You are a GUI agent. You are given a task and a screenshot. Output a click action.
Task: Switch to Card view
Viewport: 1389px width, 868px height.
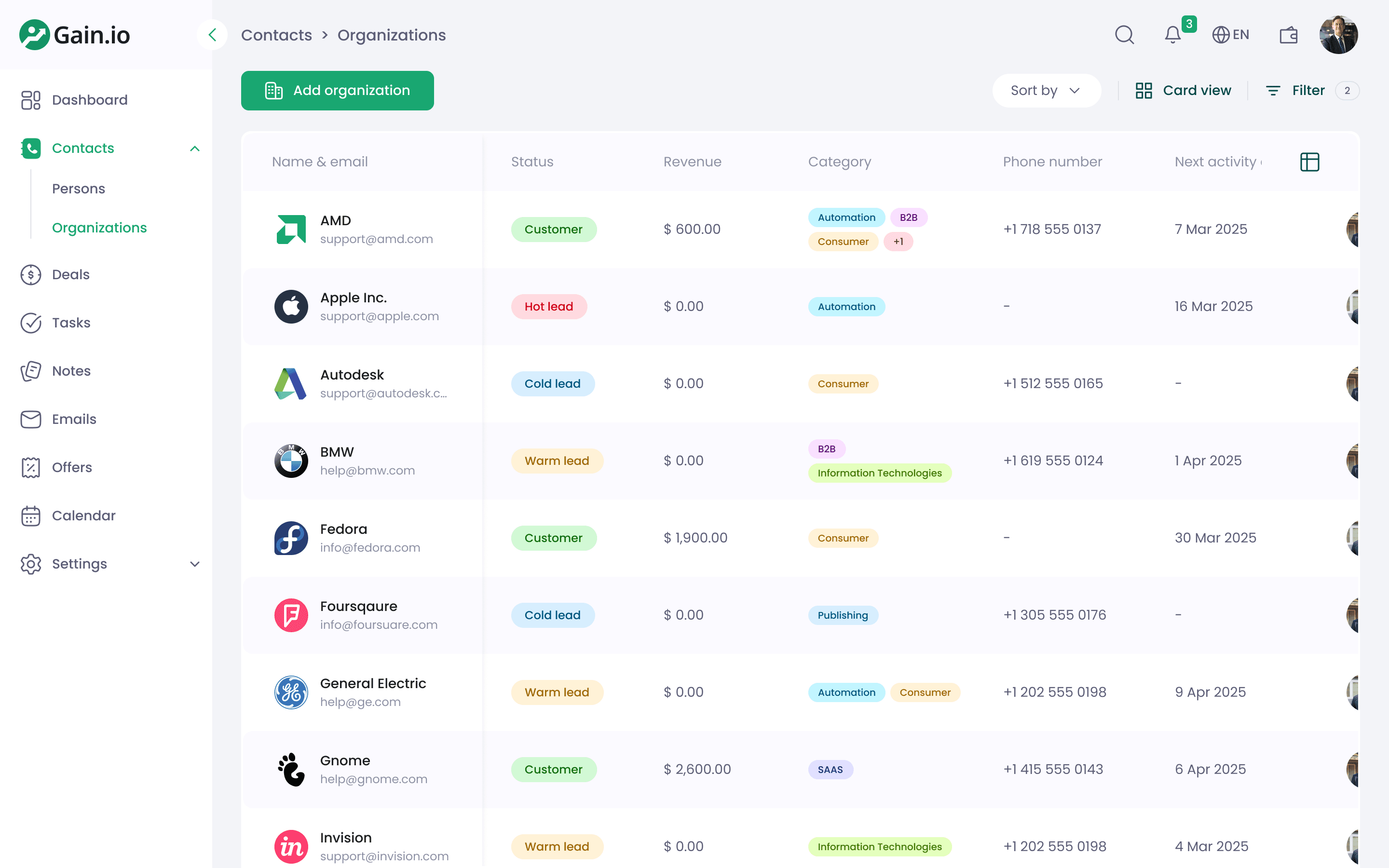pyautogui.click(x=1183, y=91)
